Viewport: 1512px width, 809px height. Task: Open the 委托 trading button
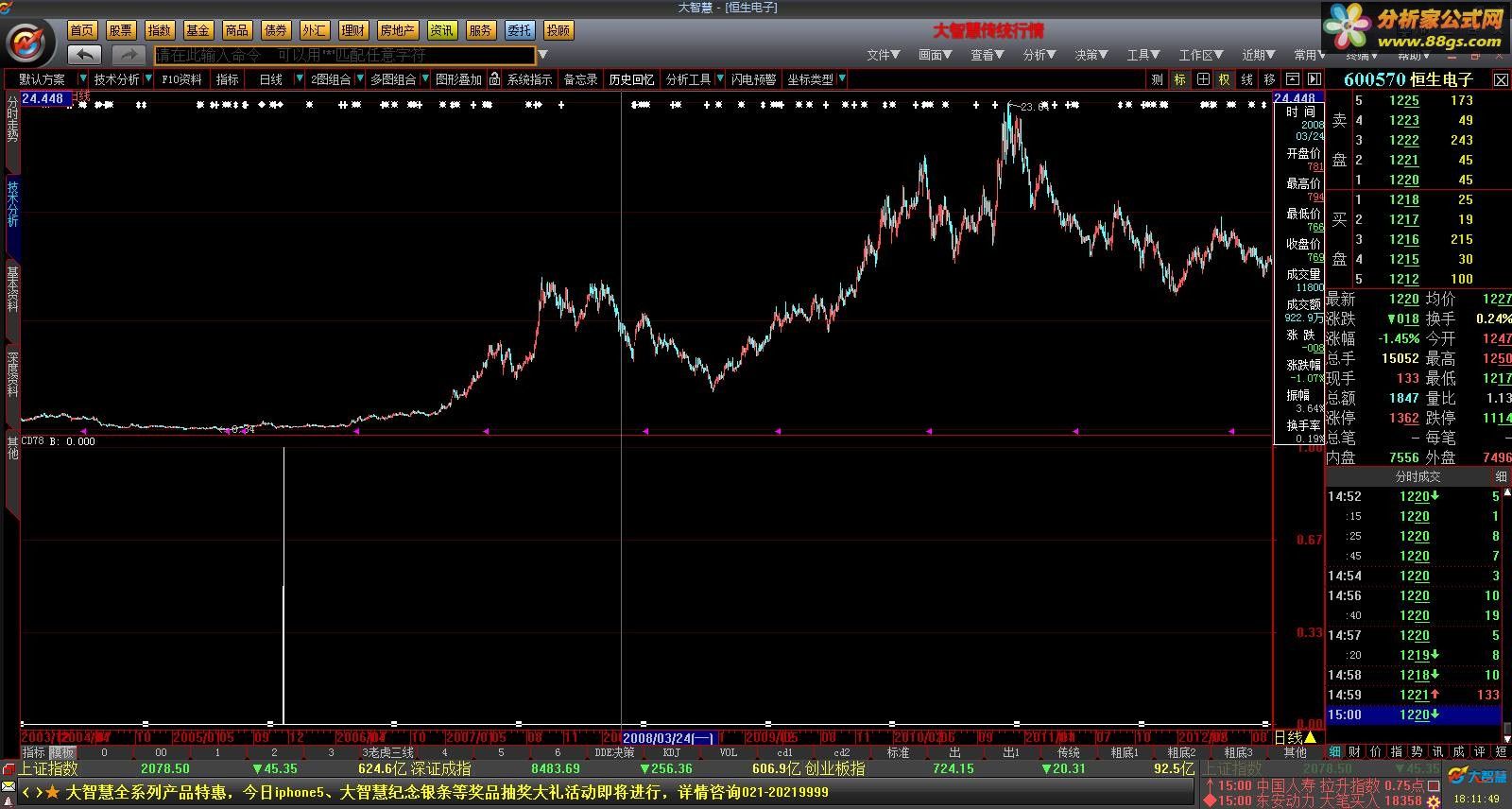(519, 30)
